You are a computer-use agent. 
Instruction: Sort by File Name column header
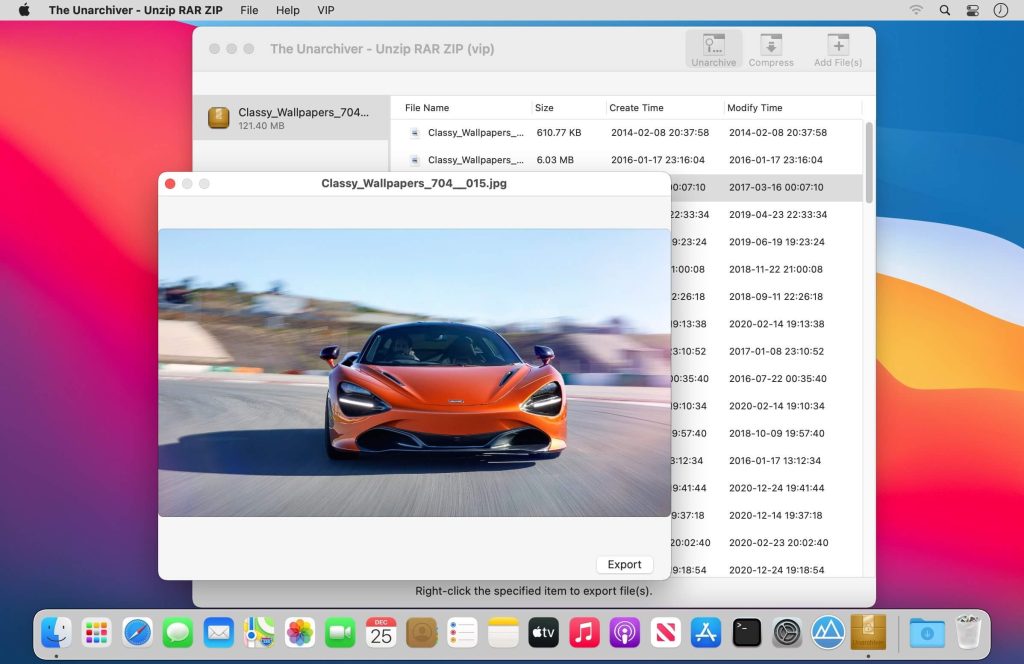pos(427,108)
